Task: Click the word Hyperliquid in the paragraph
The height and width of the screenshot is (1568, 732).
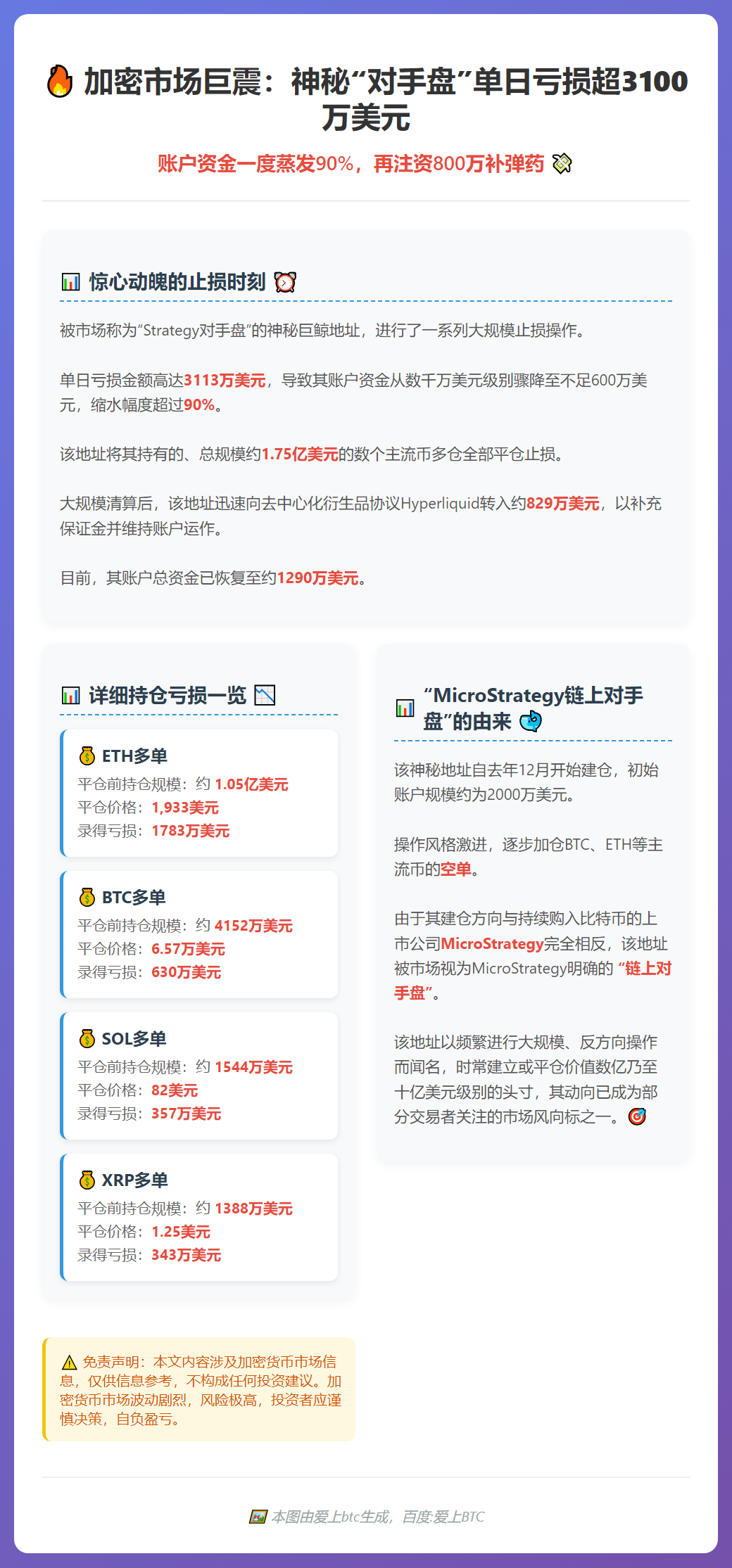Action: [440, 504]
